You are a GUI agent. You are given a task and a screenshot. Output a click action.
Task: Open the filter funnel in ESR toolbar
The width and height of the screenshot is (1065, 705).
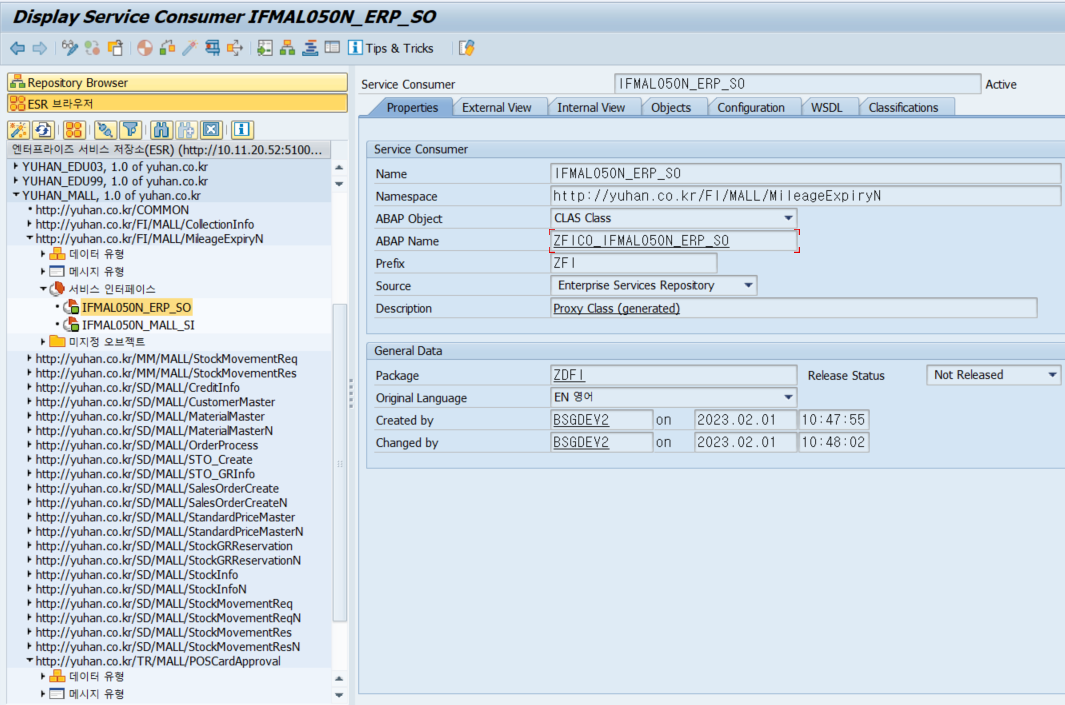coord(130,129)
